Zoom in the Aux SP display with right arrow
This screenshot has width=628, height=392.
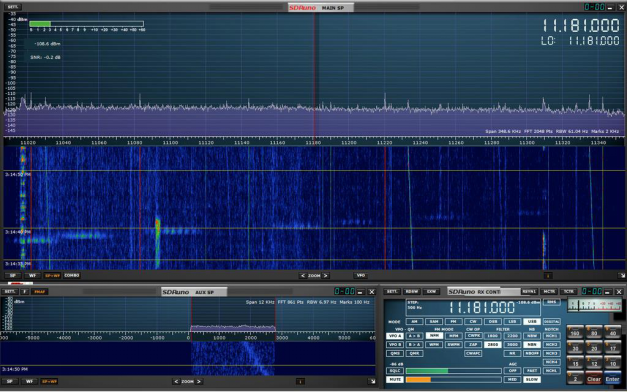tap(199, 382)
